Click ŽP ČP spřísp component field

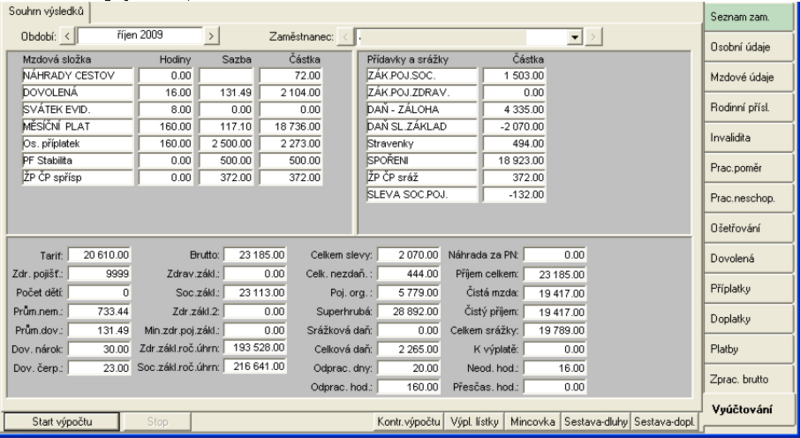(78, 178)
